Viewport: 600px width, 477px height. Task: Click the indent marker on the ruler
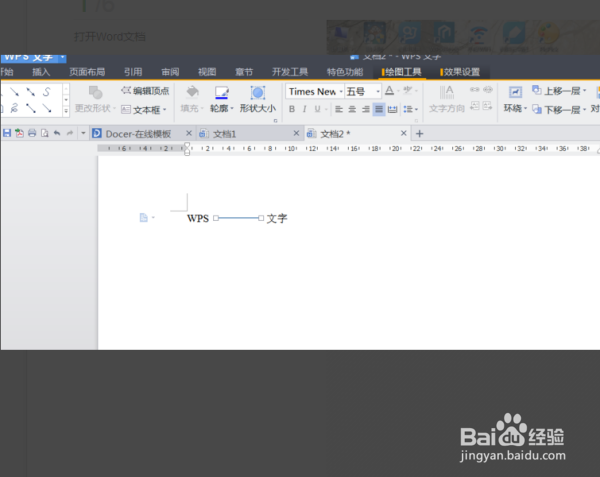coord(187,149)
